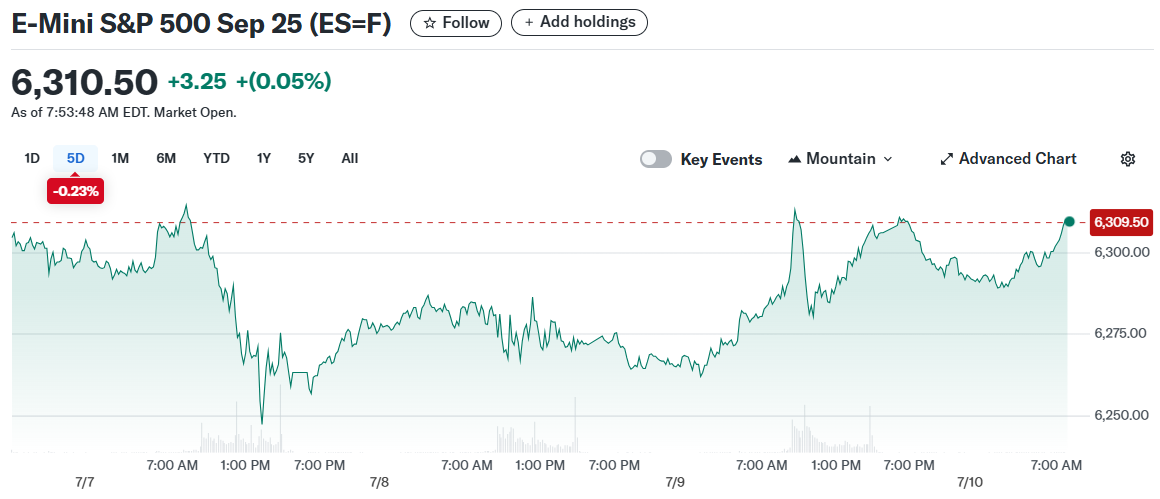Click the +(0.05%) percent change
This screenshot has height=499, width=1160.
[283, 81]
